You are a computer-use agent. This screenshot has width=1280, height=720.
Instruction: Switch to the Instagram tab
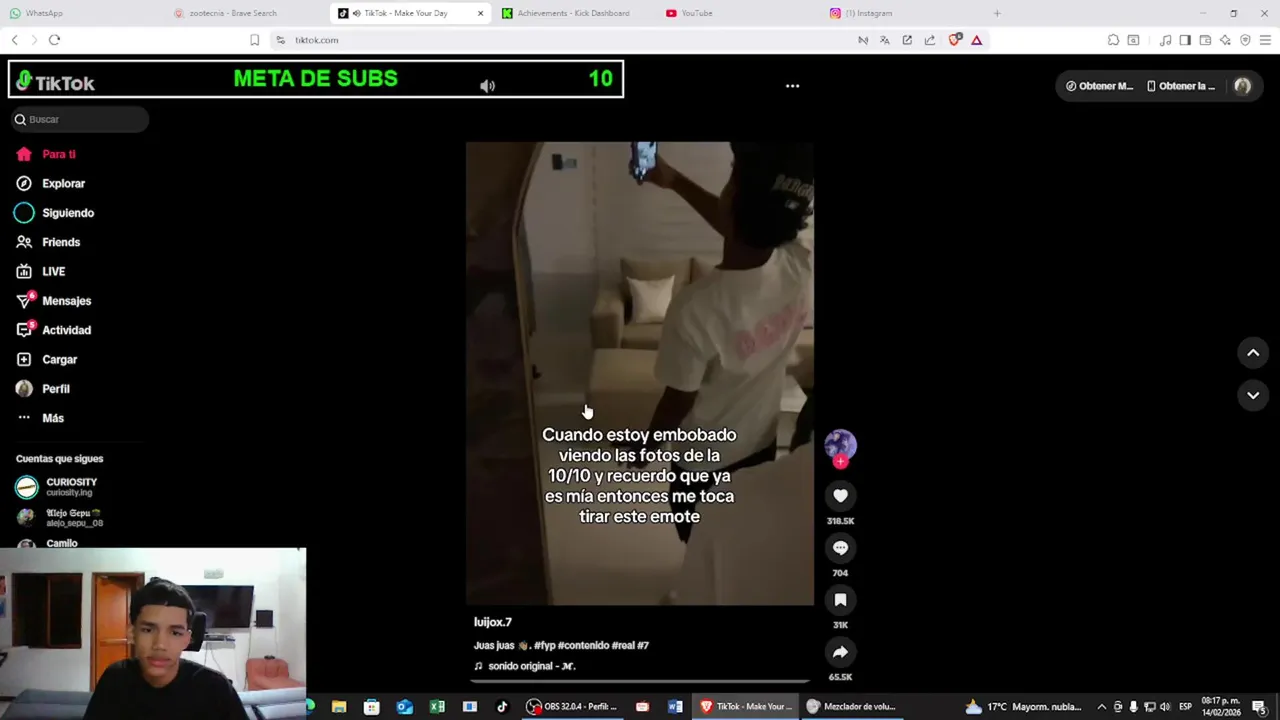(x=902, y=13)
